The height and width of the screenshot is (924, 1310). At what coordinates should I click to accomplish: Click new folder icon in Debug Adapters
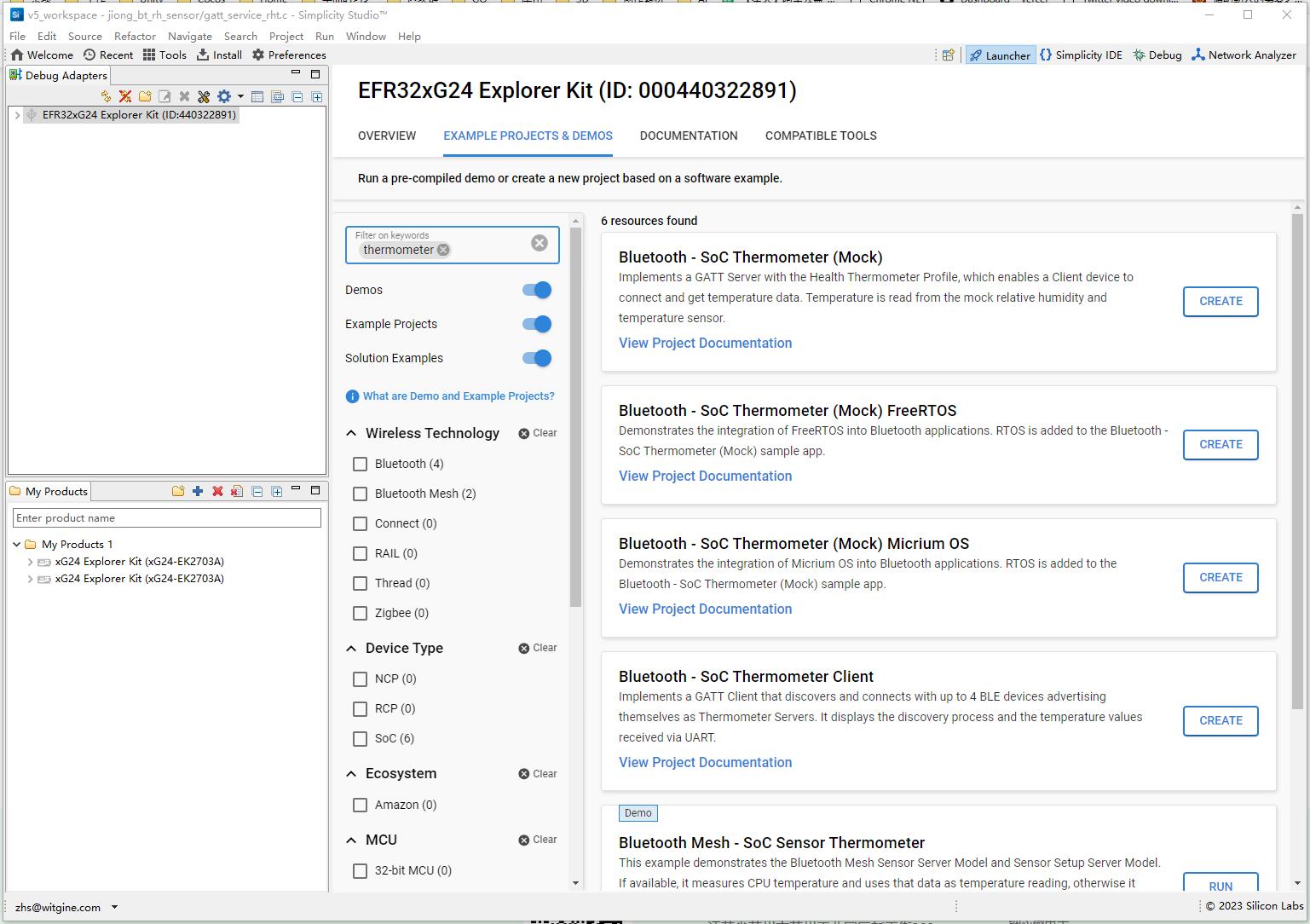click(145, 96)
